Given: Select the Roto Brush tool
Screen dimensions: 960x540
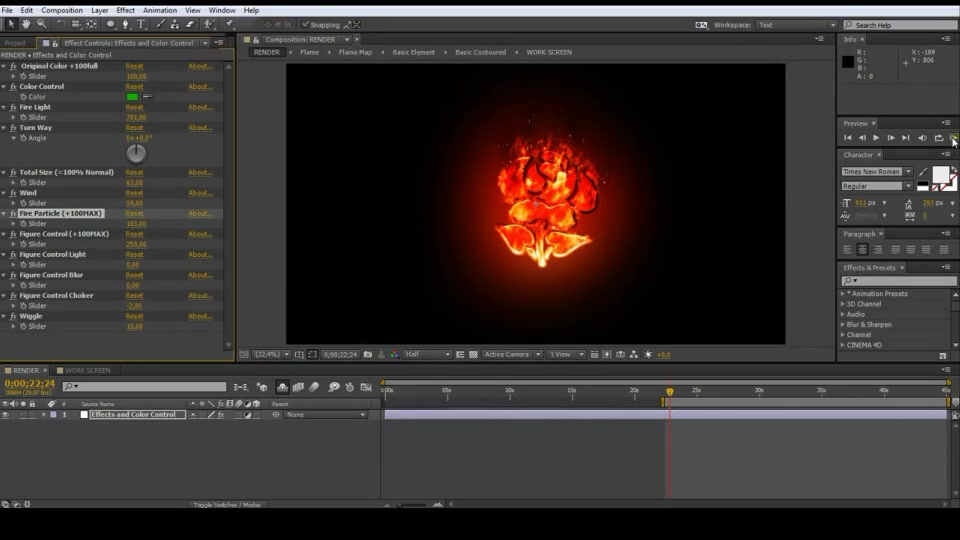Looking at the screenshot, I should pyautogui.click(x=210, y=24).
